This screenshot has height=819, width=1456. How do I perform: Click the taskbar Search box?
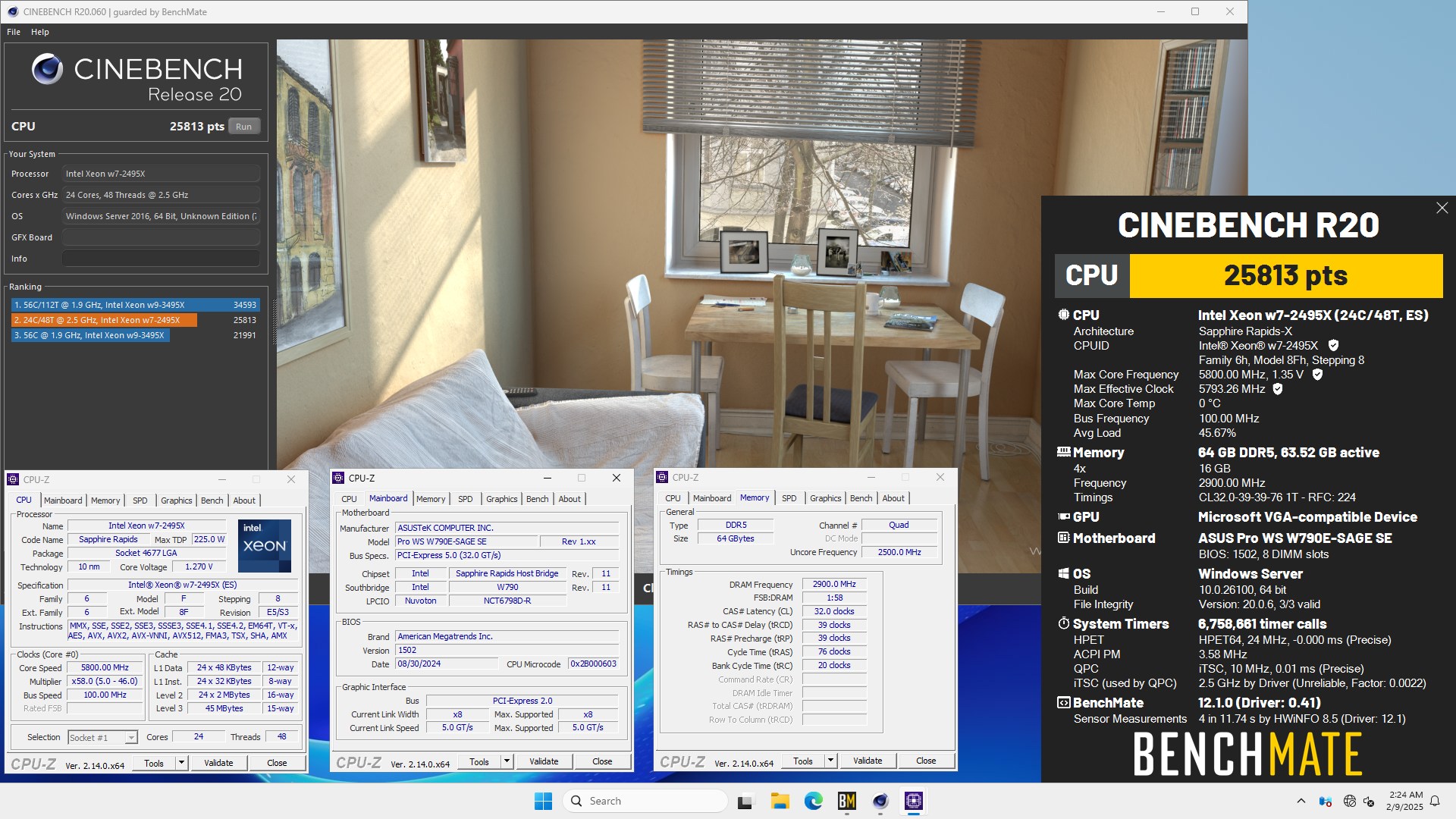click(x=645, y=801)
